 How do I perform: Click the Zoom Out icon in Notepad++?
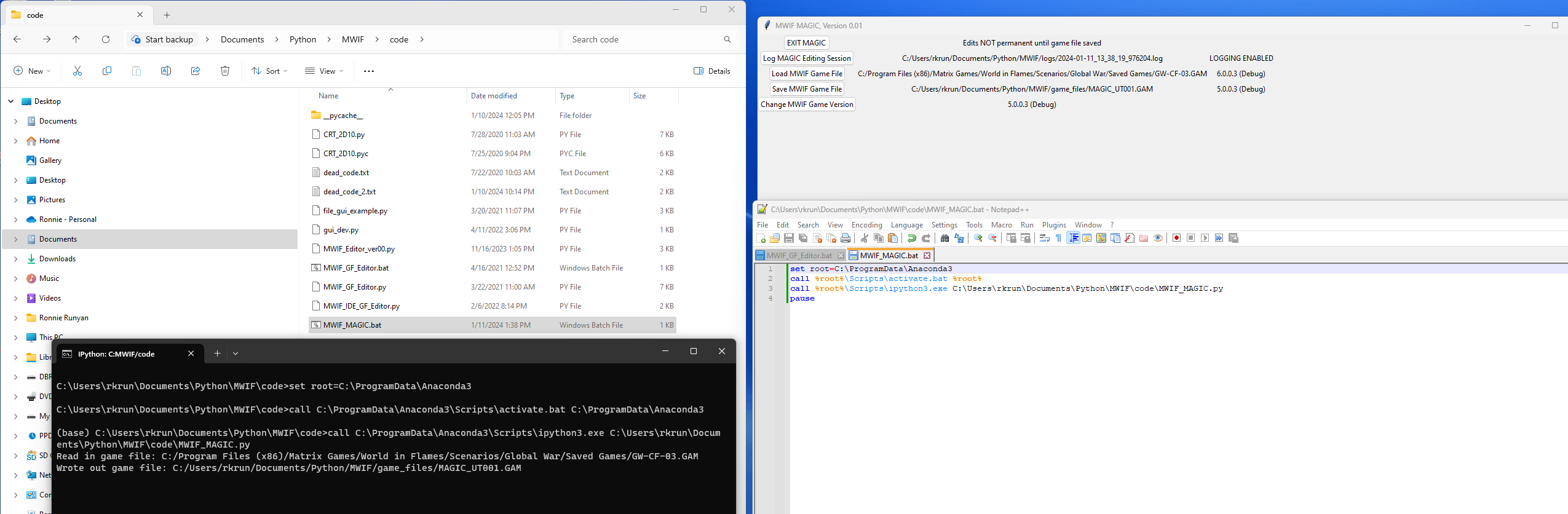[992, 238]
